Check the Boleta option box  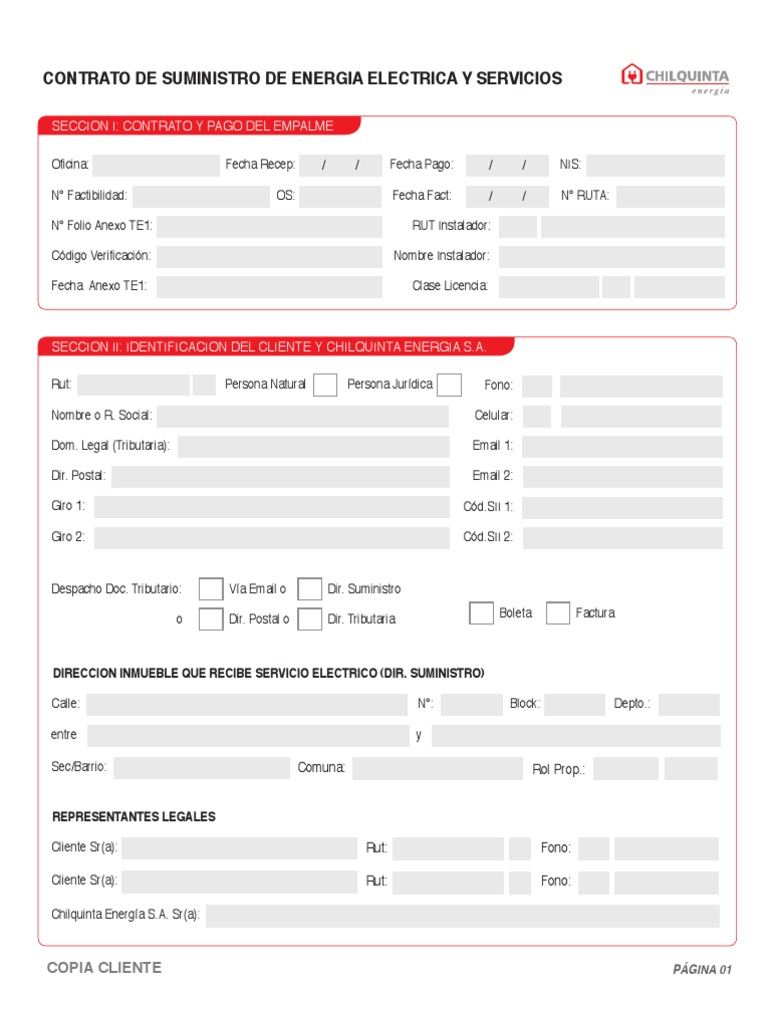(x=481, y=613)
